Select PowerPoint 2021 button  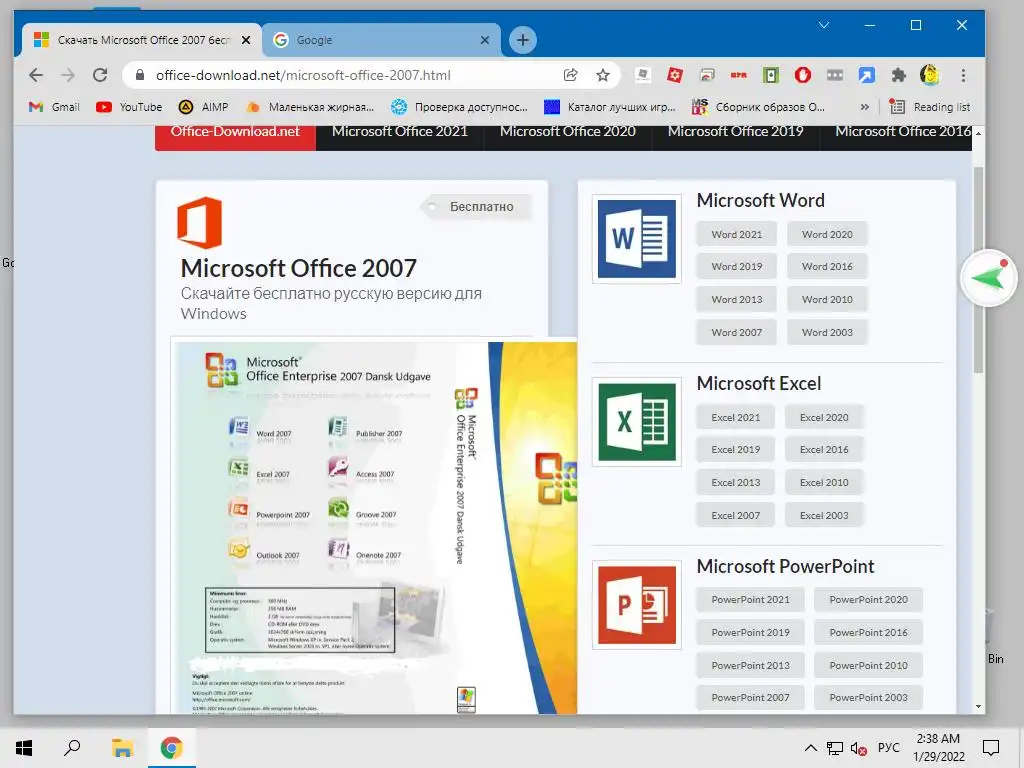(x=750, y=600)
